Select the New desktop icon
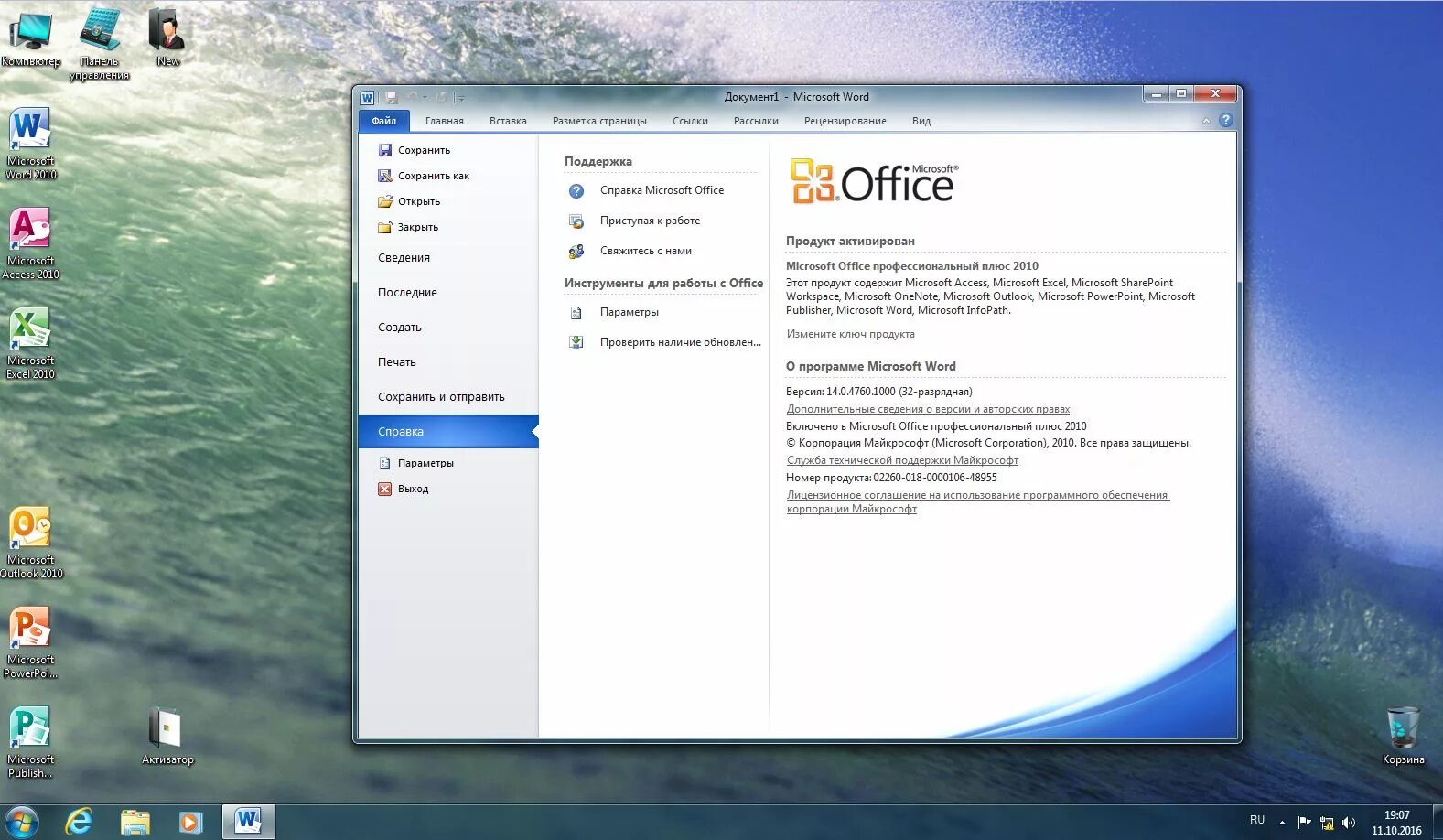1443x840 pixels. (167, 37)
